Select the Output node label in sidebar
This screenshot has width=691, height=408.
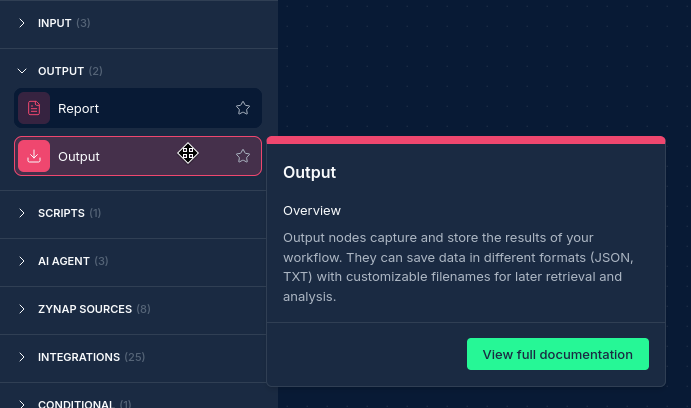(x=79, y=156)
